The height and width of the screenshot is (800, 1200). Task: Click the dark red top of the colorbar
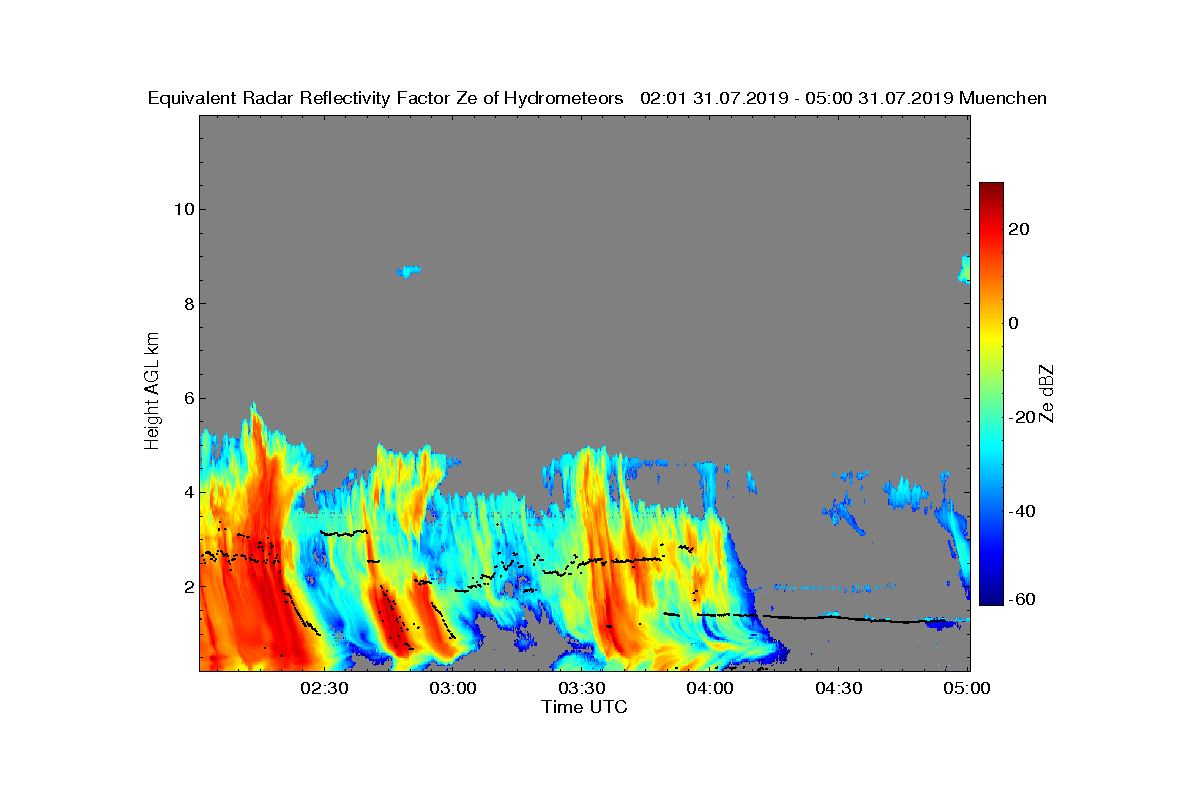[991, 189]
